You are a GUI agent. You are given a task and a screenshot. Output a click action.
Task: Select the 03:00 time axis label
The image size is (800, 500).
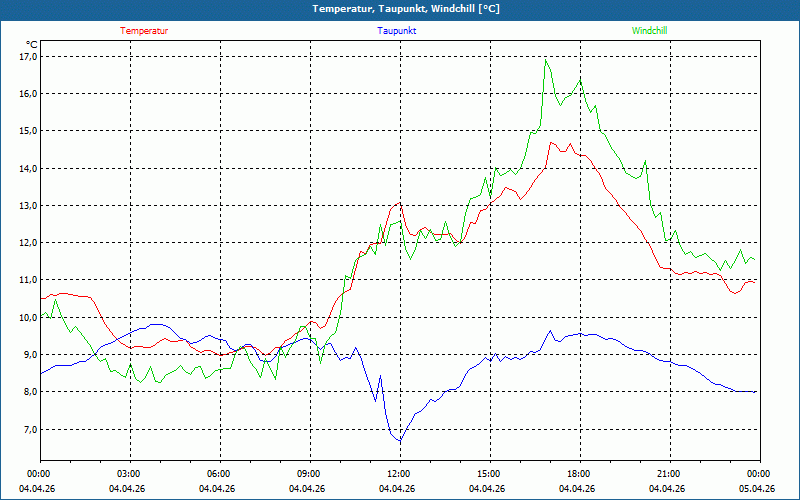pos(129,474)
